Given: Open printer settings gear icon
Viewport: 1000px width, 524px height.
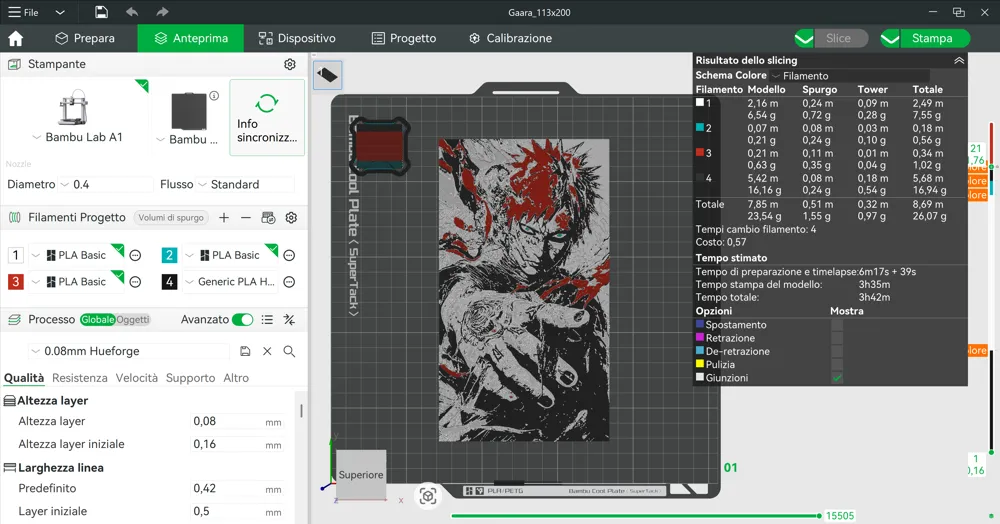Looking at the screenshot, I should 290,64.
